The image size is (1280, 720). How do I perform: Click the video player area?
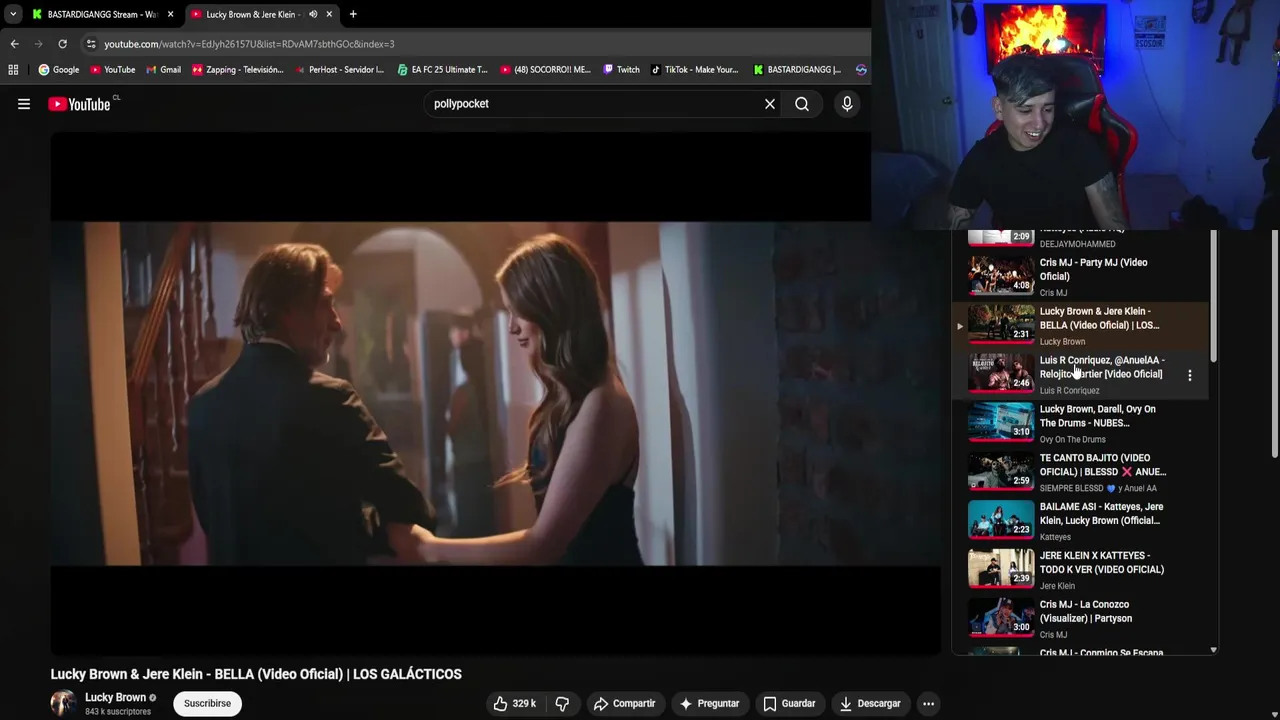[495, 393]
